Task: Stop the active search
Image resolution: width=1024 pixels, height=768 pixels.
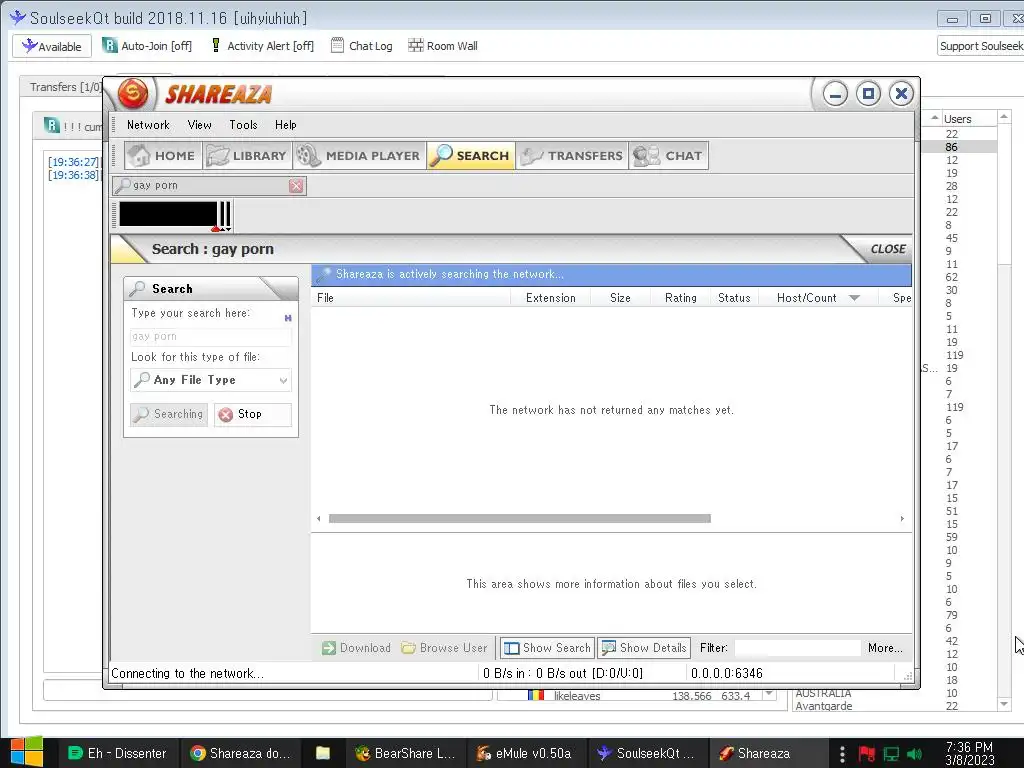Action: 252,414
